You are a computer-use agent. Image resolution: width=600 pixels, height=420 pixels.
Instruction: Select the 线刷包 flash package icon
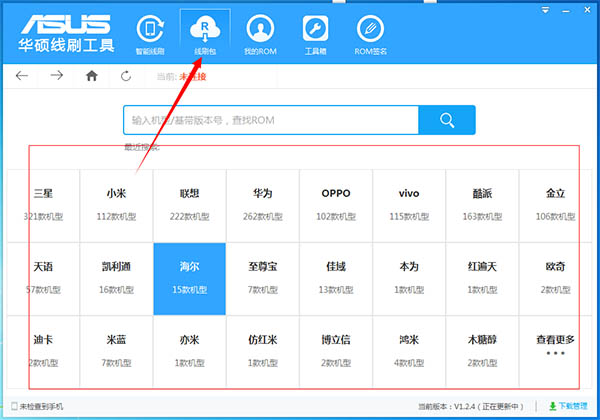[x=204, y=33]
